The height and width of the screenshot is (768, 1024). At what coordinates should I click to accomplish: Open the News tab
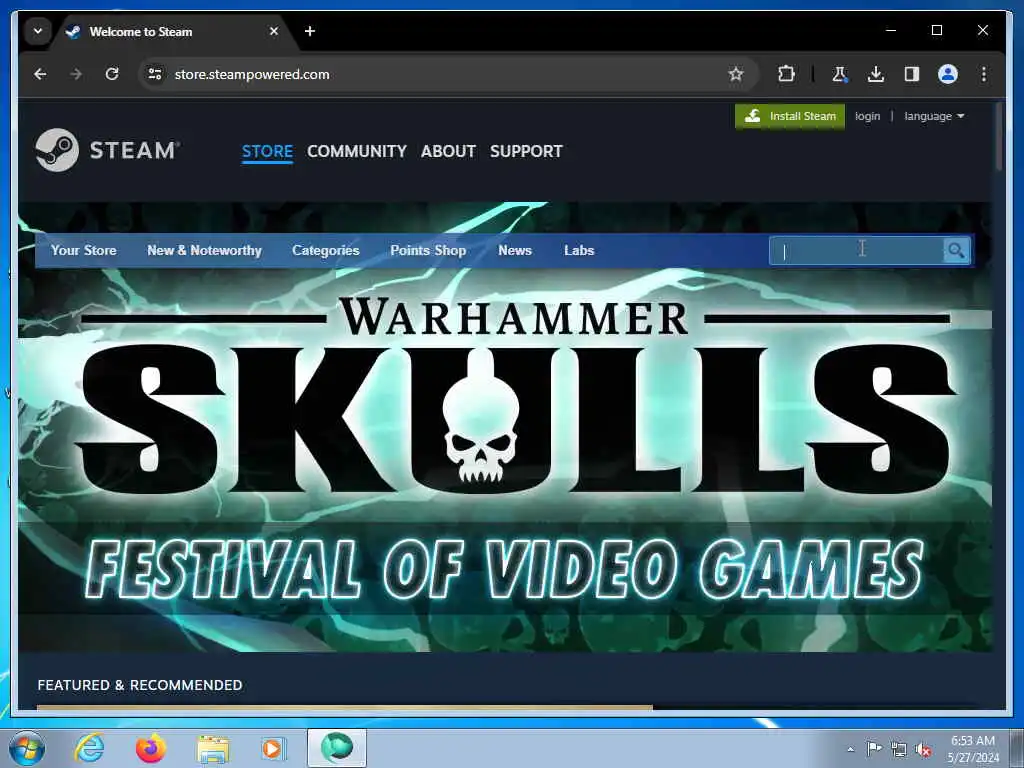[x=515, y=251]
